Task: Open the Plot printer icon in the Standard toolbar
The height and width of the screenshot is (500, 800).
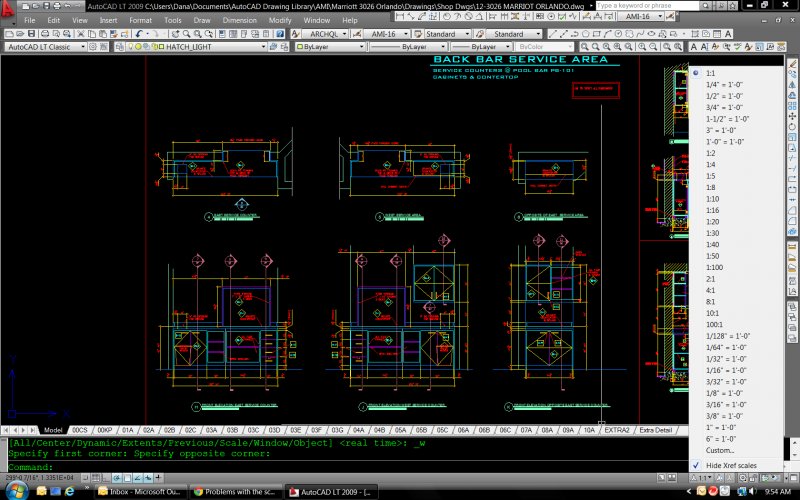Action: 45,34
